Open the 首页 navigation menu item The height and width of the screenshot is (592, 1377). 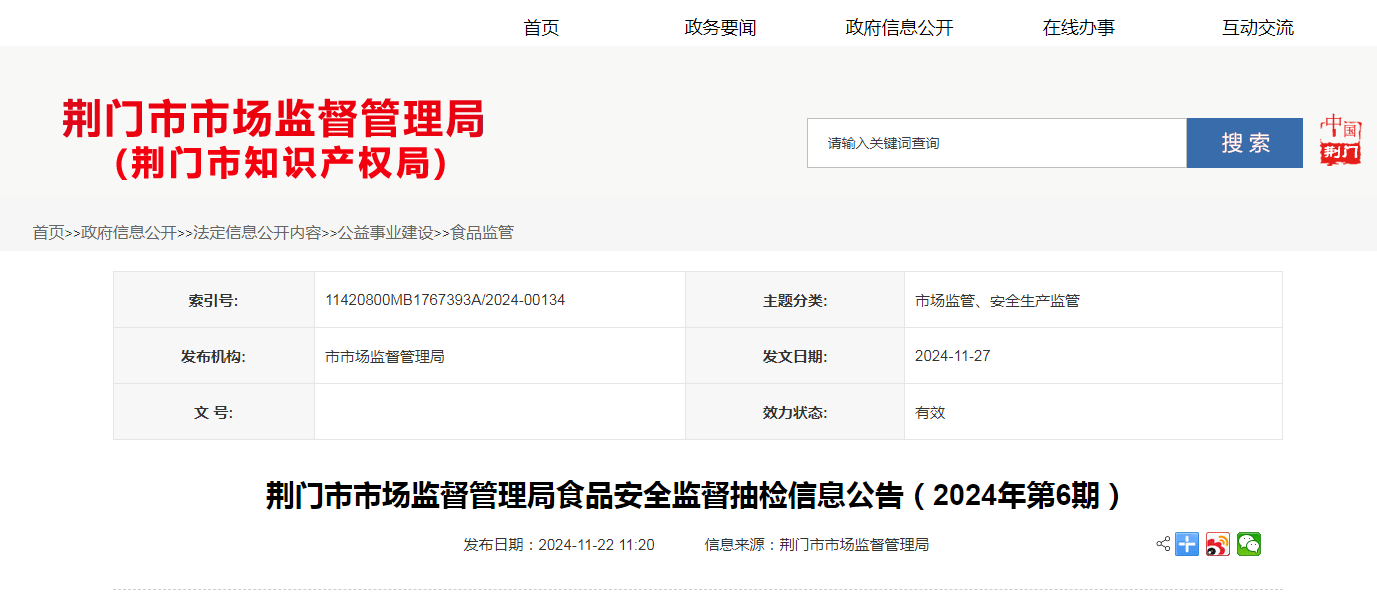click(541, 28)
